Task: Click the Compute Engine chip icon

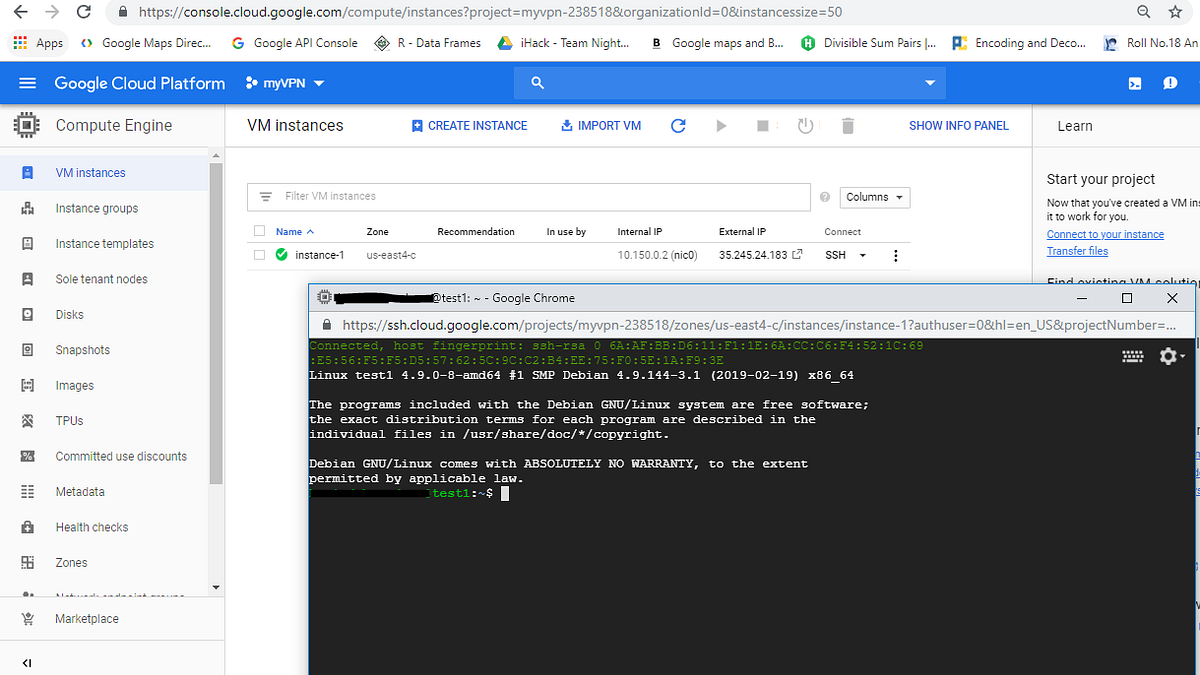Action: [x=27, y=126]
